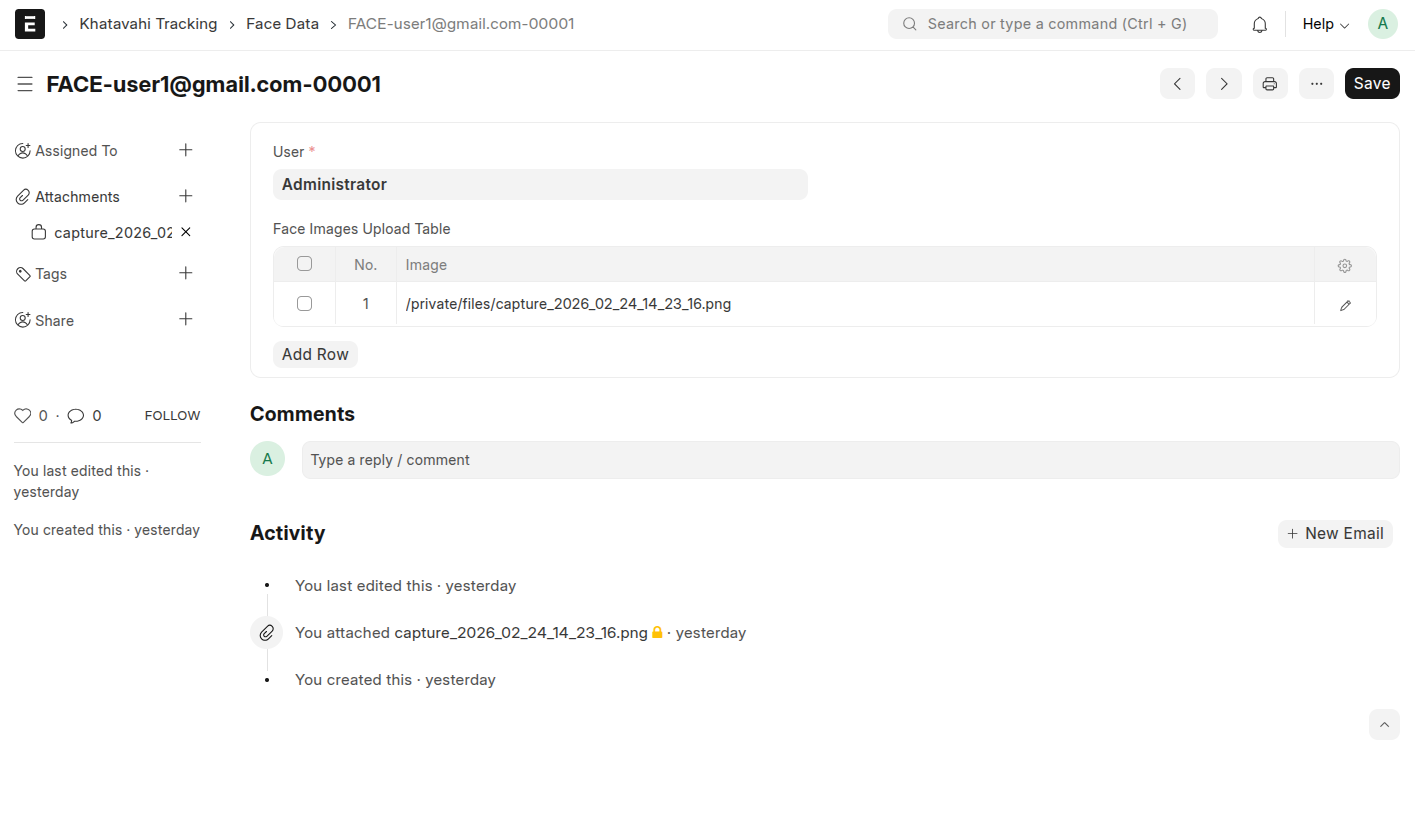The height and width of the screenshot is (834, 1415).
Task: Open Khatavahi Tracking breadcrumb
Action: click(148, 24)
